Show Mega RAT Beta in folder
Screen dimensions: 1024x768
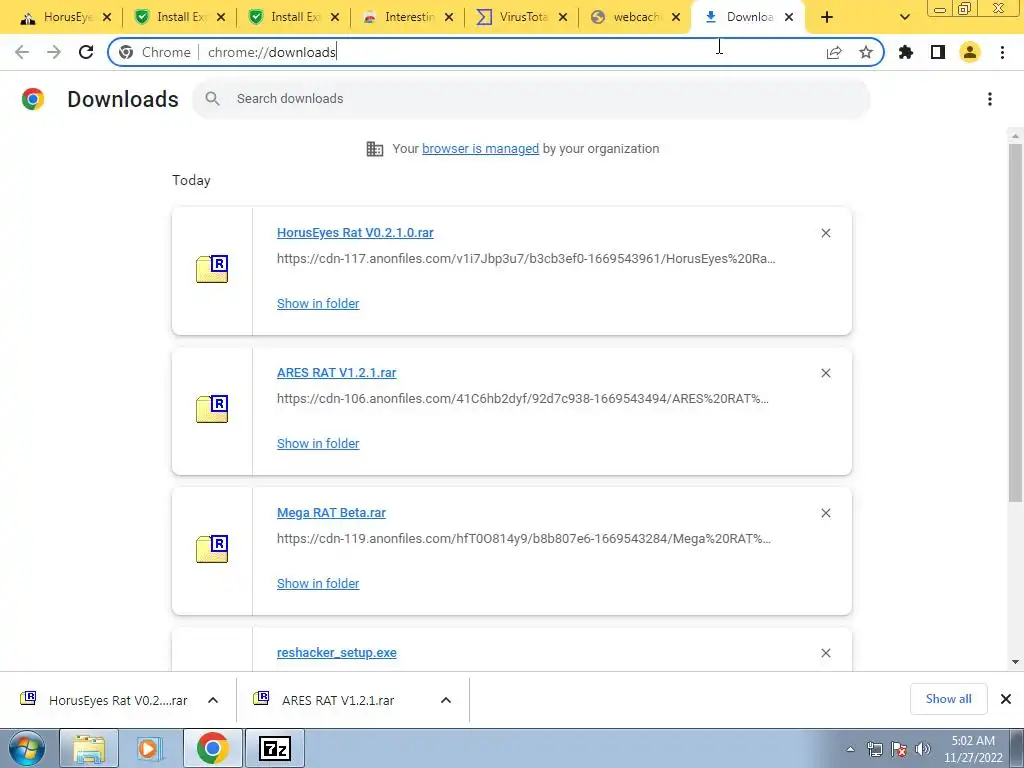[x=318, y=584]
